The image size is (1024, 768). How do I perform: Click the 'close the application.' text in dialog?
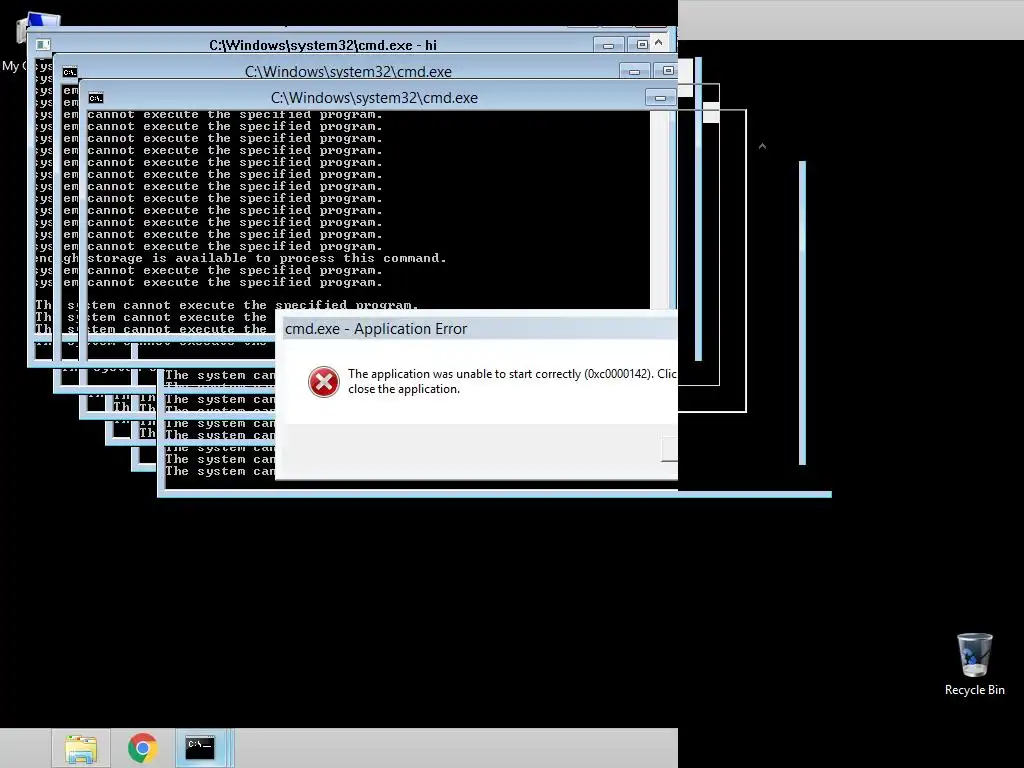tap(404, 389)
